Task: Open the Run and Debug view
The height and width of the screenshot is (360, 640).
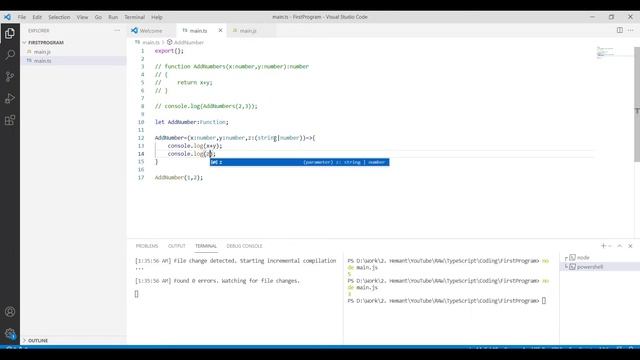Action: coord(10,98)
